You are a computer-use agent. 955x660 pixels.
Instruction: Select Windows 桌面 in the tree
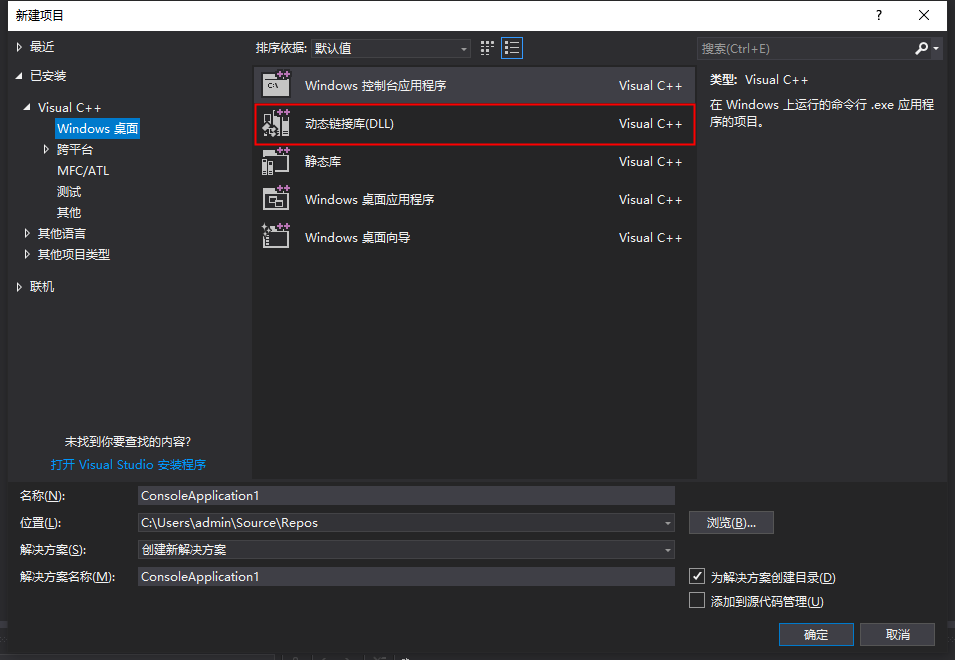(97, 128)
